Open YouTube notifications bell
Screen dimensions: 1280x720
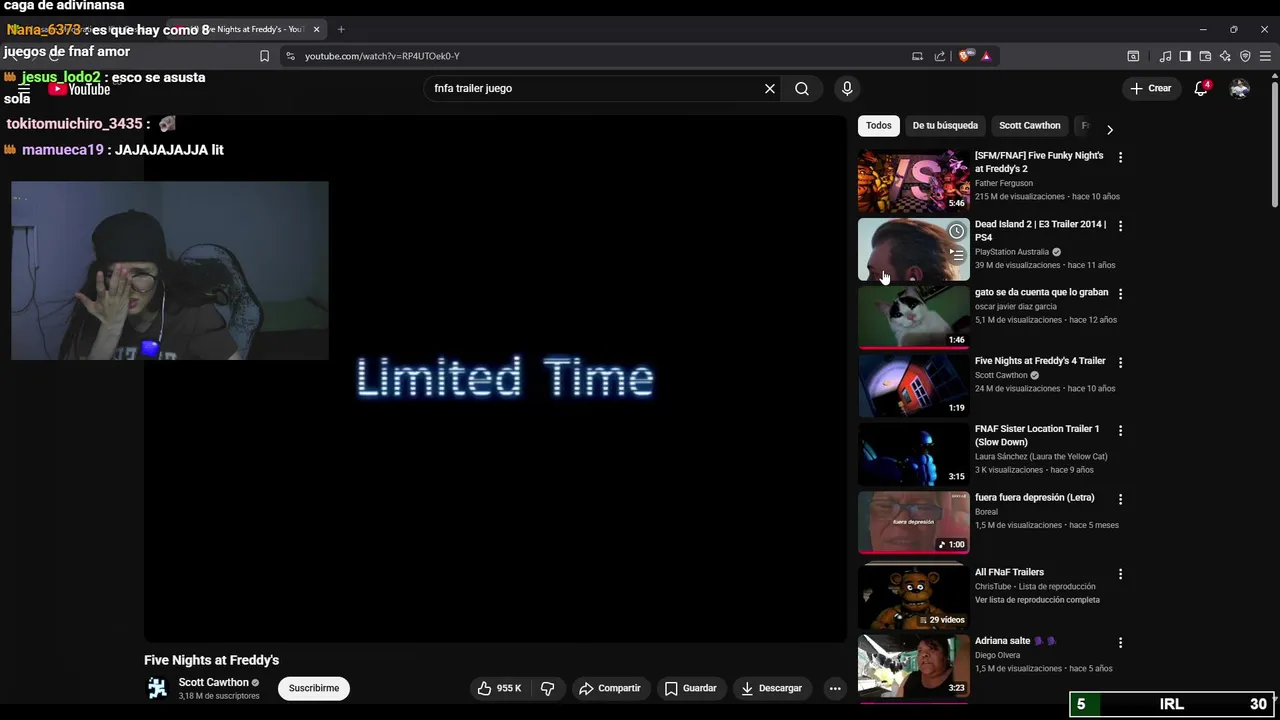[1201, 88]
